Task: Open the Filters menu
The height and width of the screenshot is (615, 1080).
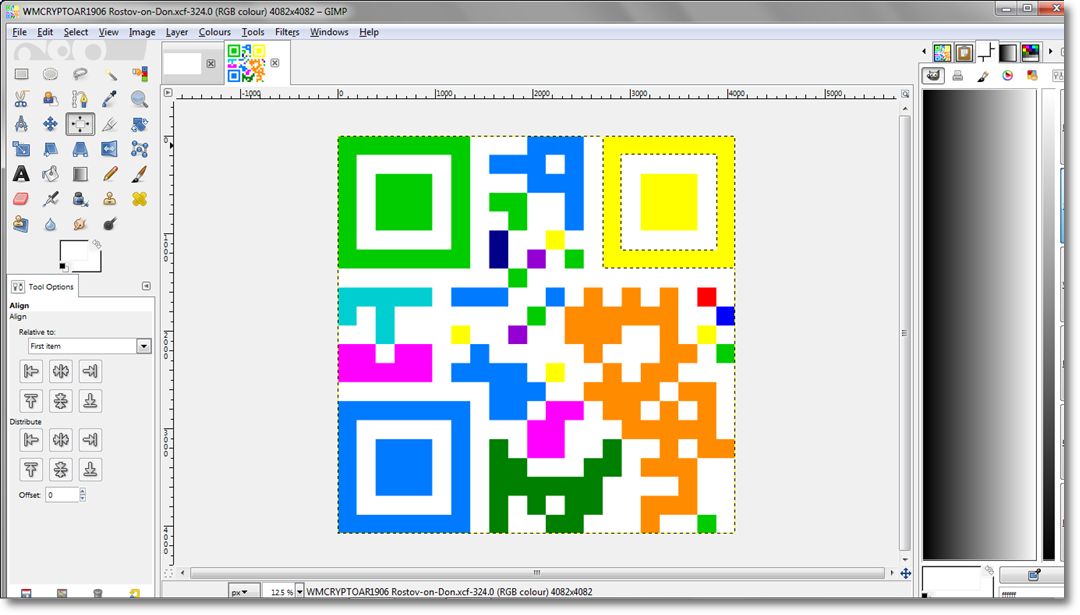Action: point(287,32)
